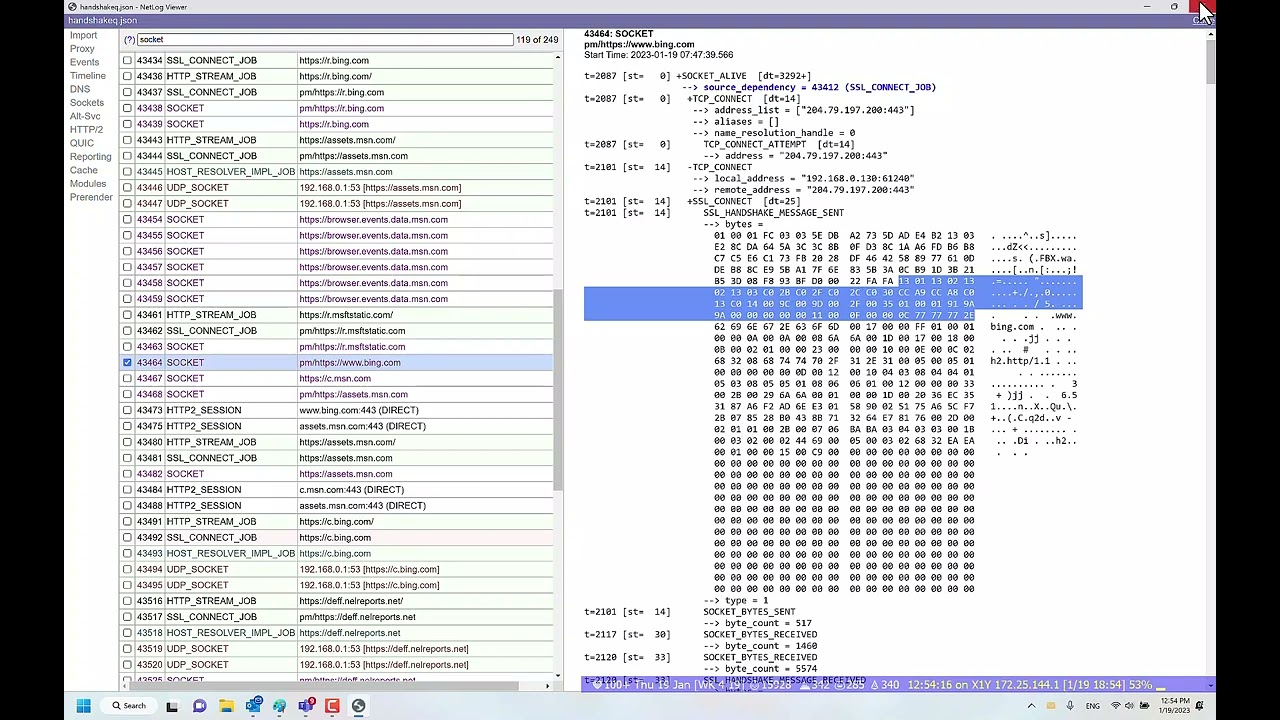The height and width of the screenshot is (720, 1280).
Task: Check the box for event 43434
Action: click(127, 60)
